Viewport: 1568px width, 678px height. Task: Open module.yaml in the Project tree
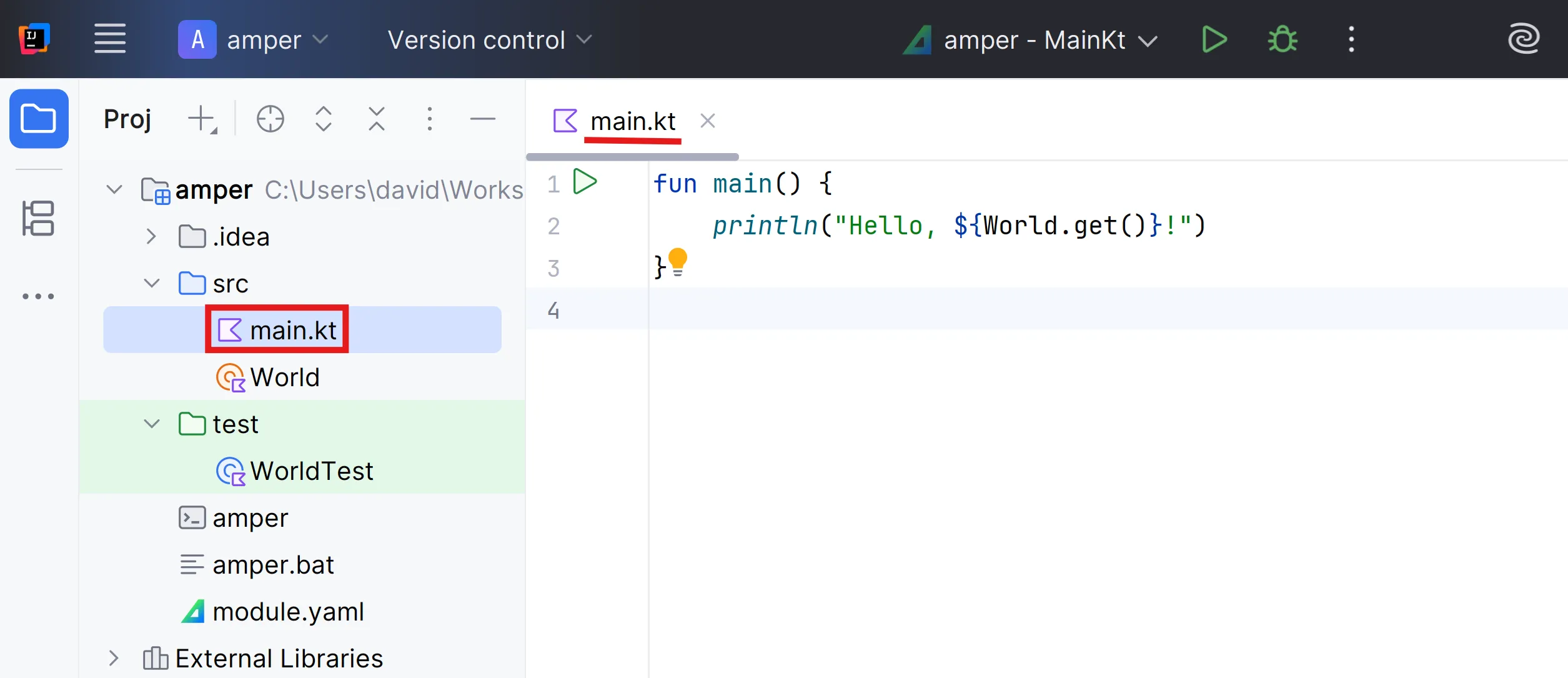click(x=287, y=611)
